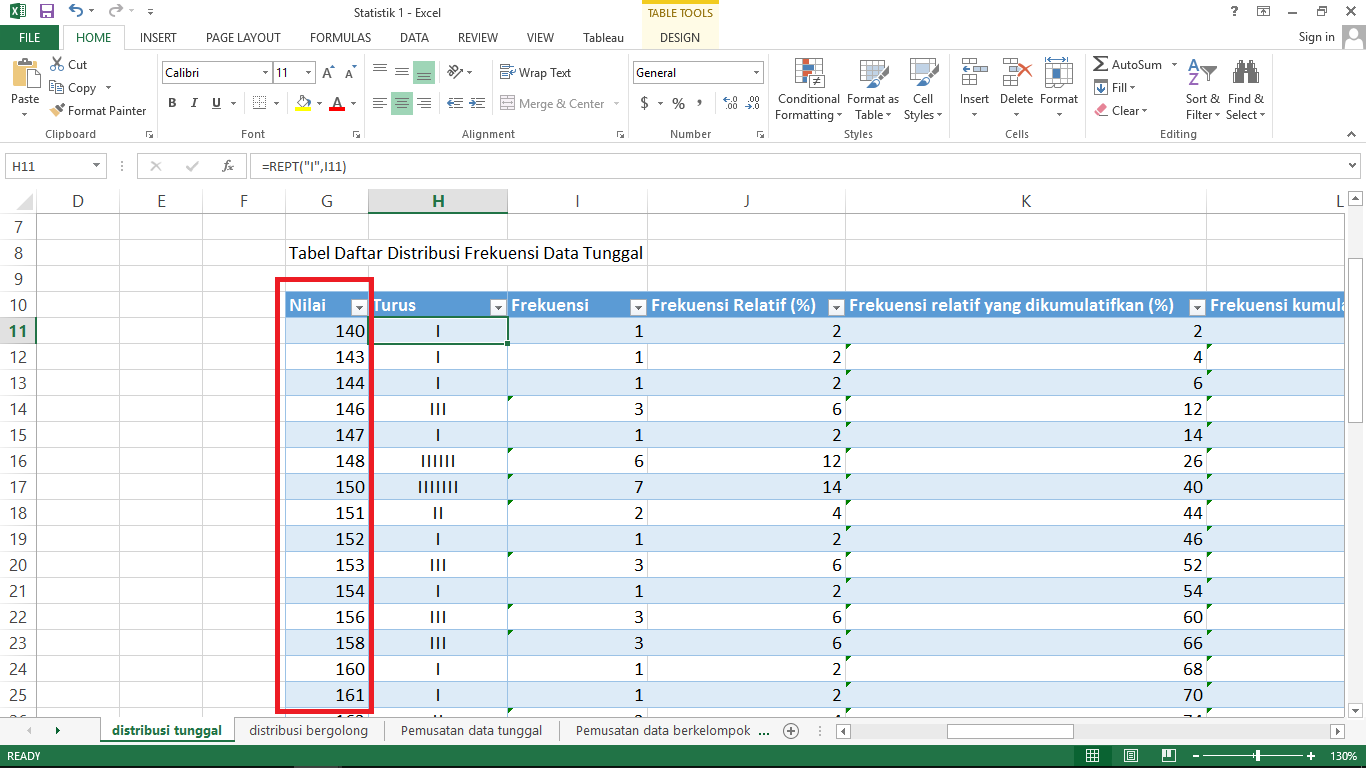1366x768 pixels.
Task: Apply bold formatting with the Bold icon
Action: pyautogui.click(x=171, y=102)
